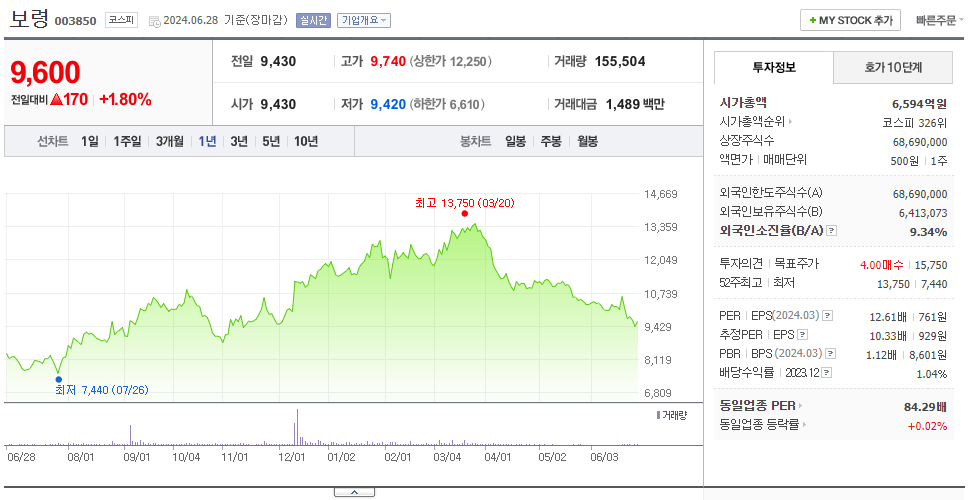Select 5년 line chart period
The height and width of the screenshot is (500, 968).
point(271,141)
